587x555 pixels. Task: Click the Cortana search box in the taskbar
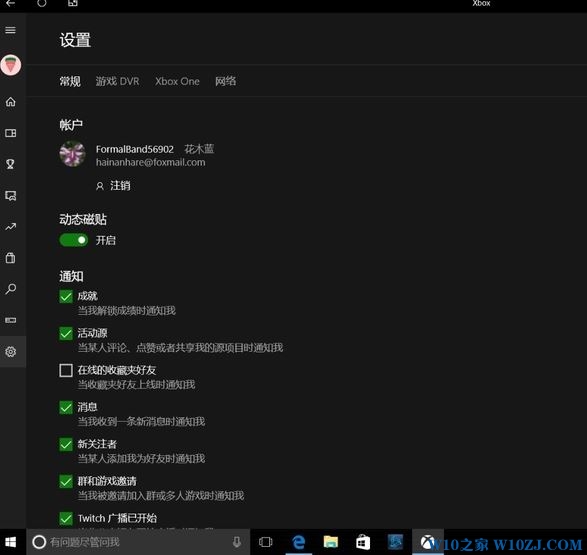click(x=138, y=542)
